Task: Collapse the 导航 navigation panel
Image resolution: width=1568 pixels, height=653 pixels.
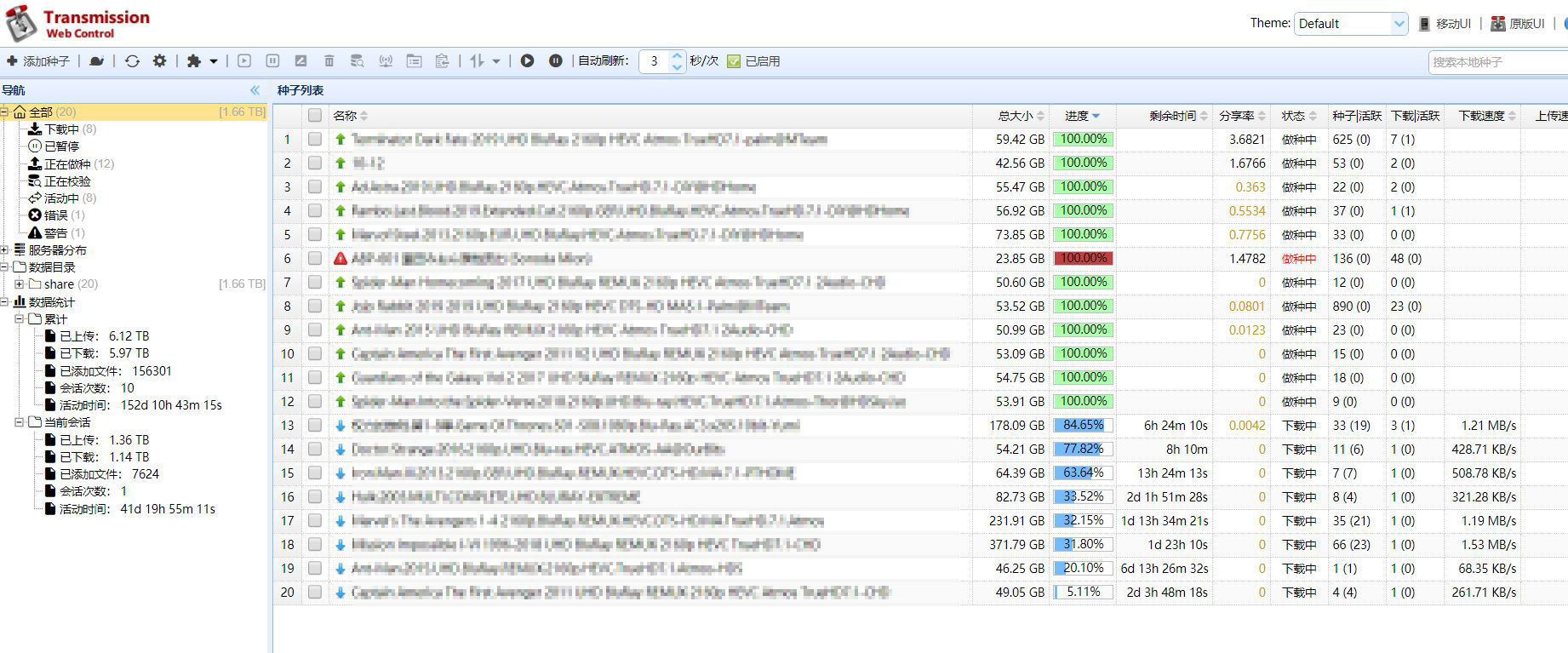Action: (255, 90)
